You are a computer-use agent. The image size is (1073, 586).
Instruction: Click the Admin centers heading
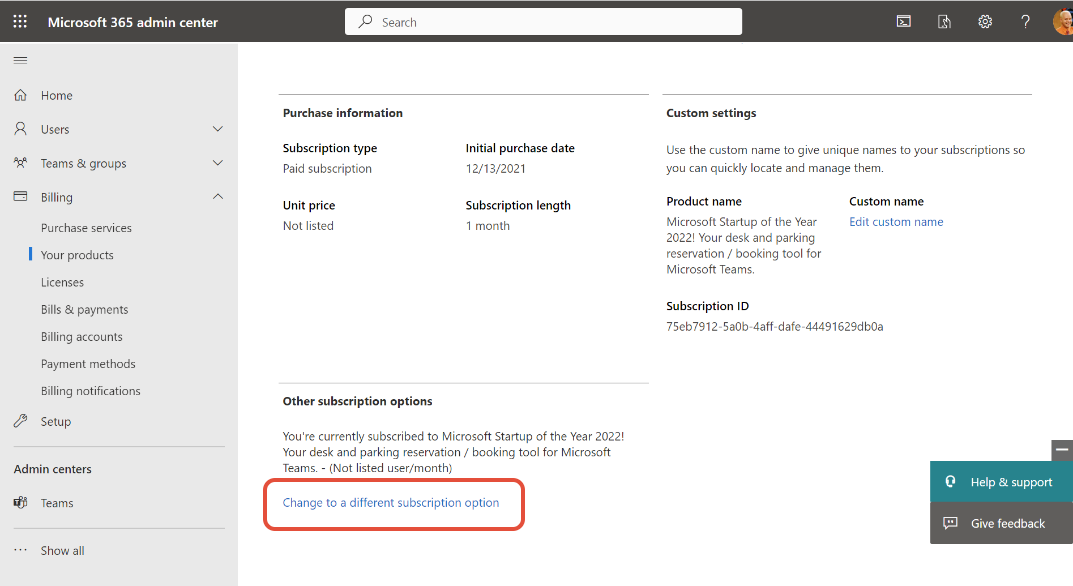[x=53, y=469]
